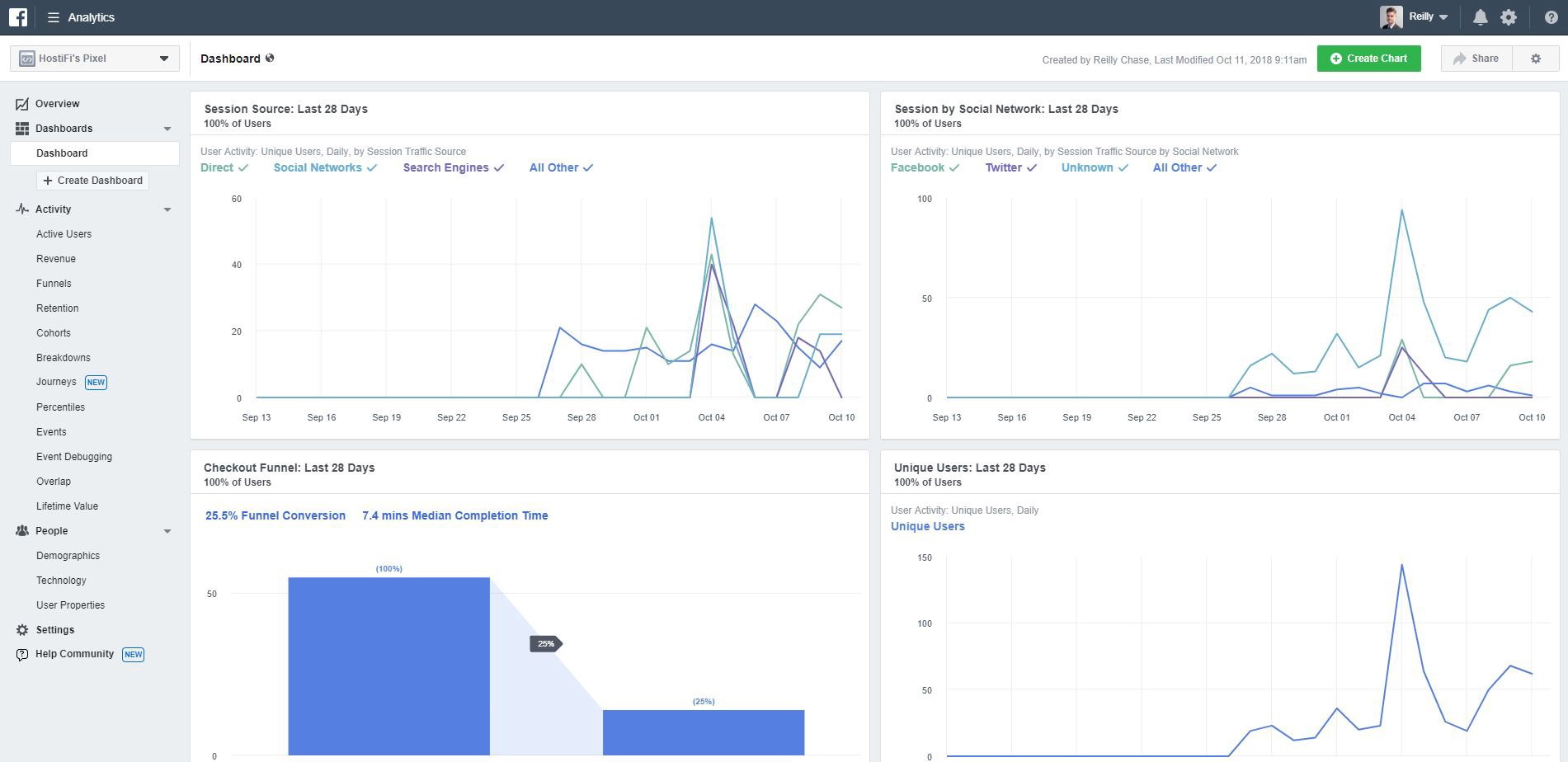Open Events in the sidebar

point(51,432)
